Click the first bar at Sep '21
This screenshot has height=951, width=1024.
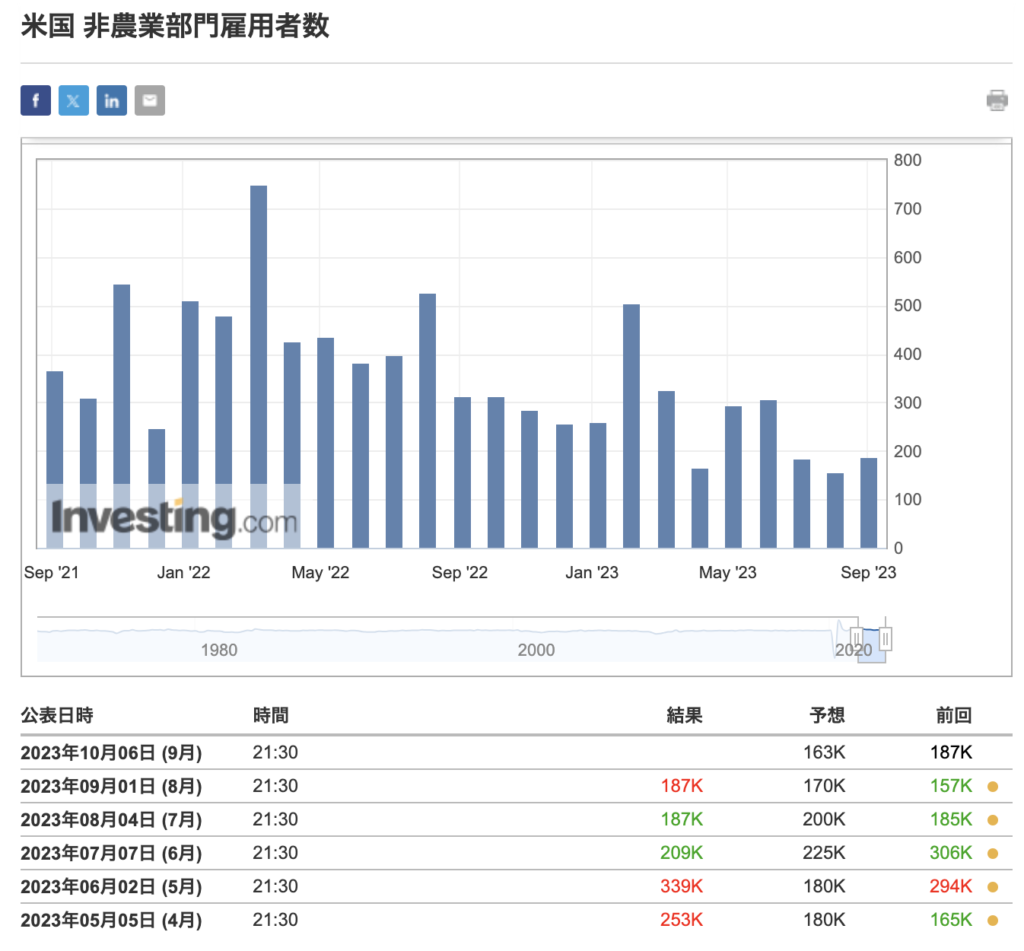tap(55, 459)
